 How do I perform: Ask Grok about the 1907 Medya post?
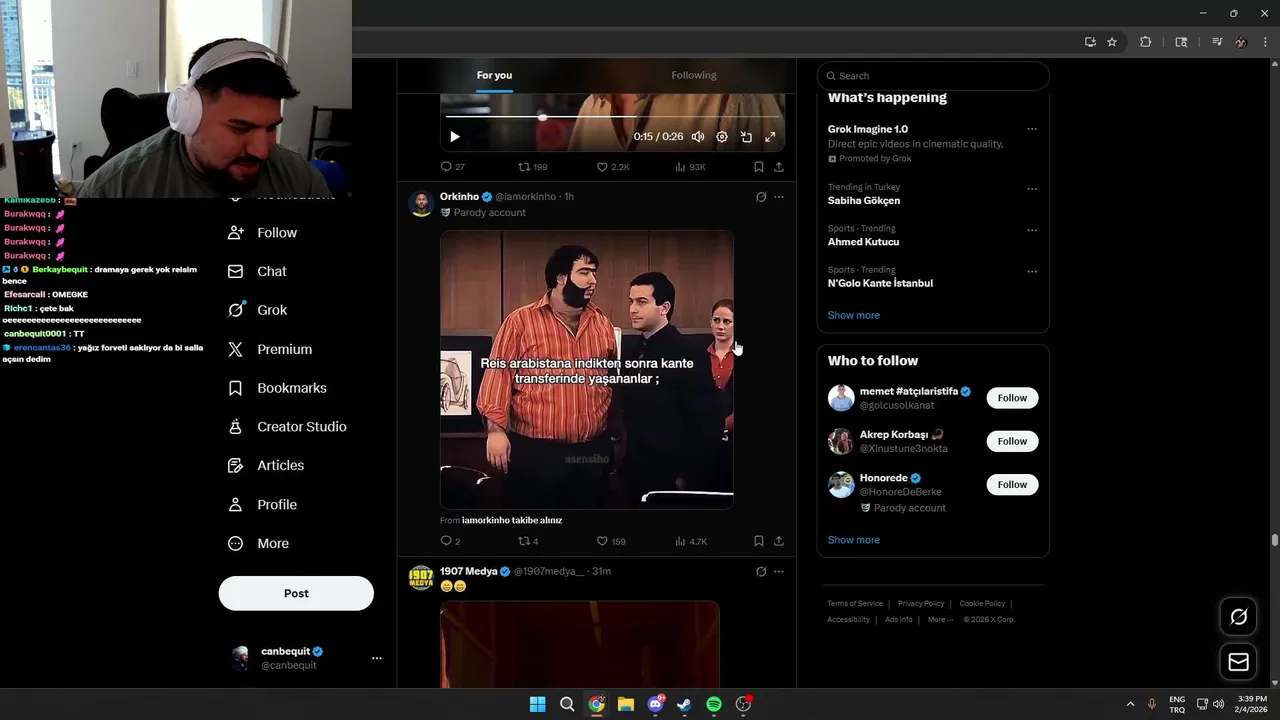tap(761, 572)
